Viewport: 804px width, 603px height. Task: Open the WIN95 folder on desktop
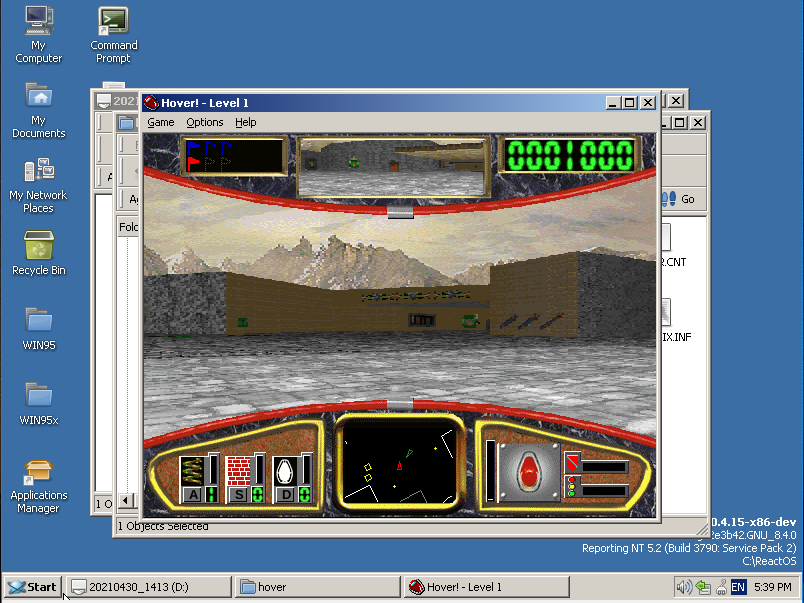click(38, 328)
